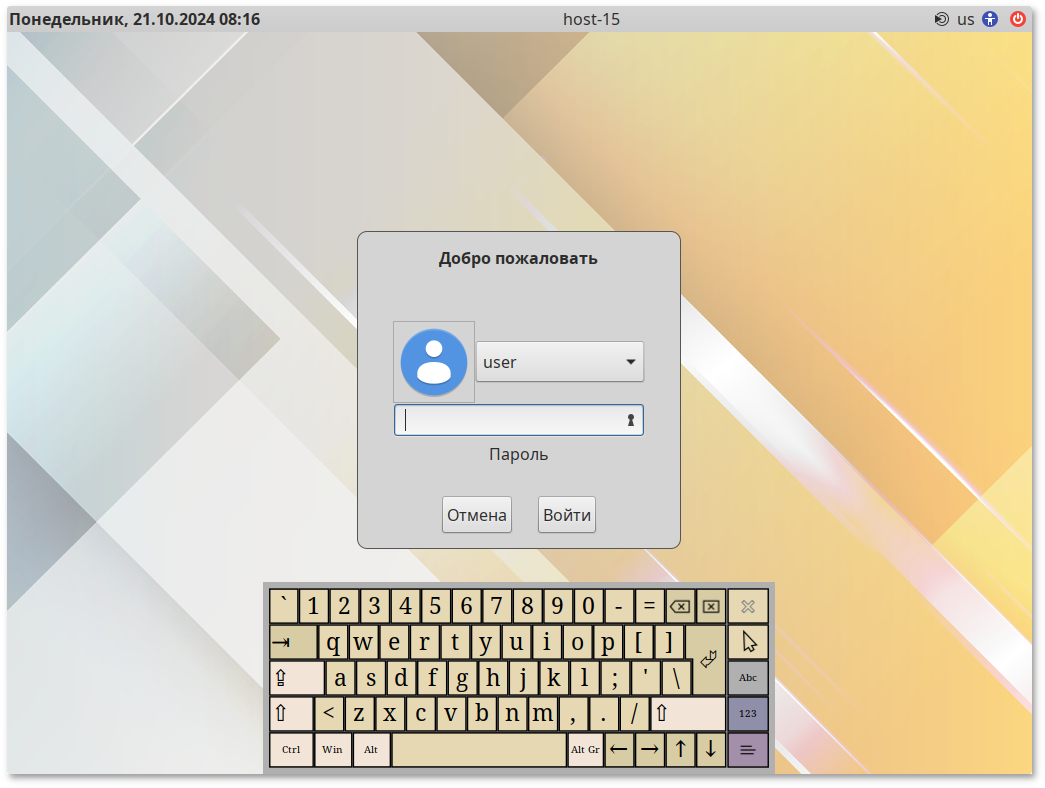Viewport: 1045px width, 788px height.
Task: Click the Отмена cancel button
Action: [x=477, y=516]
